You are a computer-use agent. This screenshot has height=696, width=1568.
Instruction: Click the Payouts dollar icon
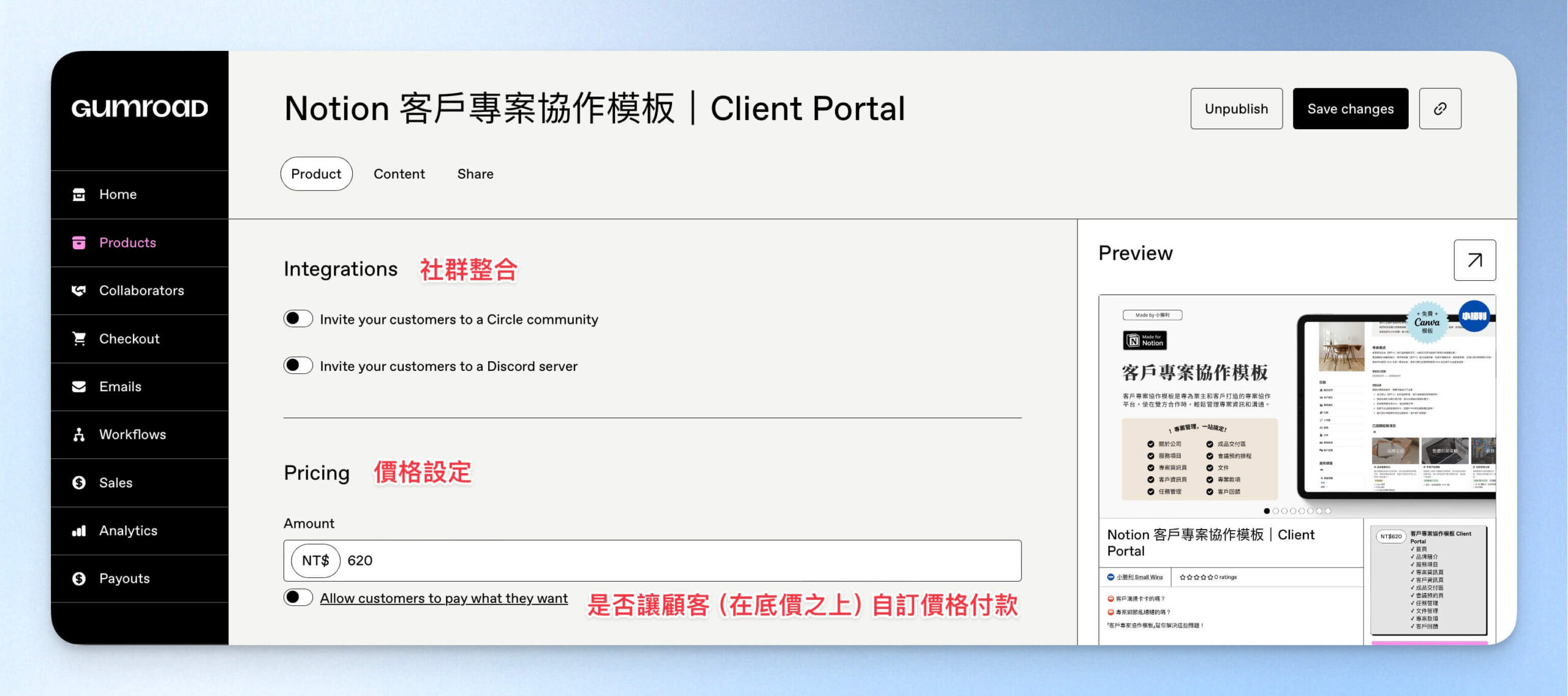pos(79,579)
